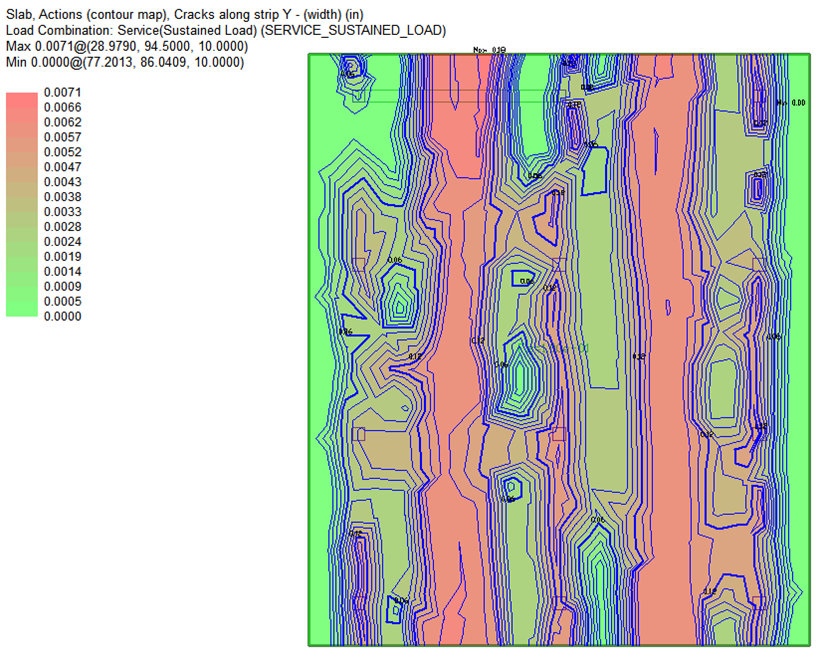Click the Min marker label on slab's right edge
The height and width of the screenshot is (668, 828).
point(790,102)
